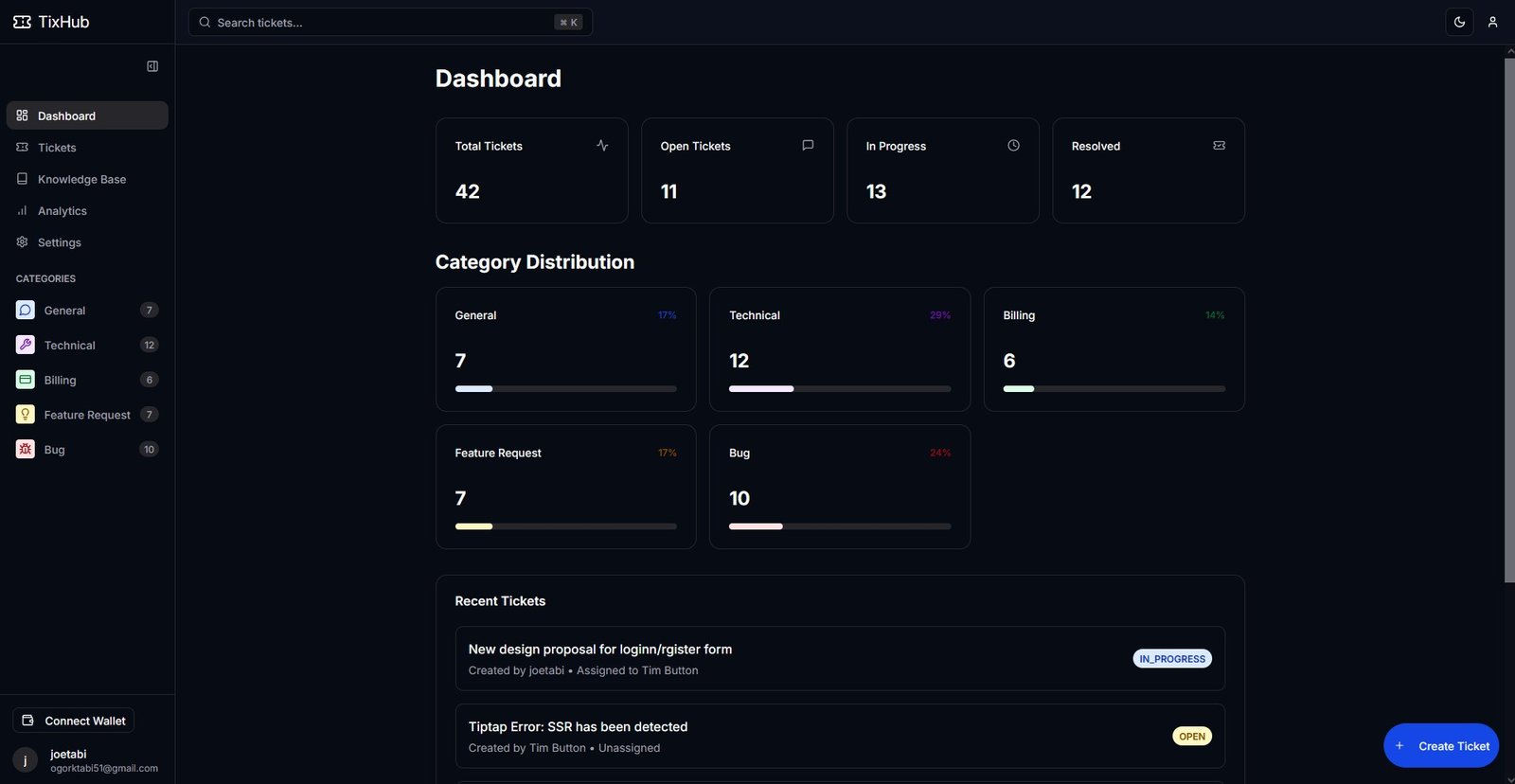The width and height of the screenshot is (1515, 784).
Task: Click the 14% label on Billing card
Action: [x=1215, y=315]
